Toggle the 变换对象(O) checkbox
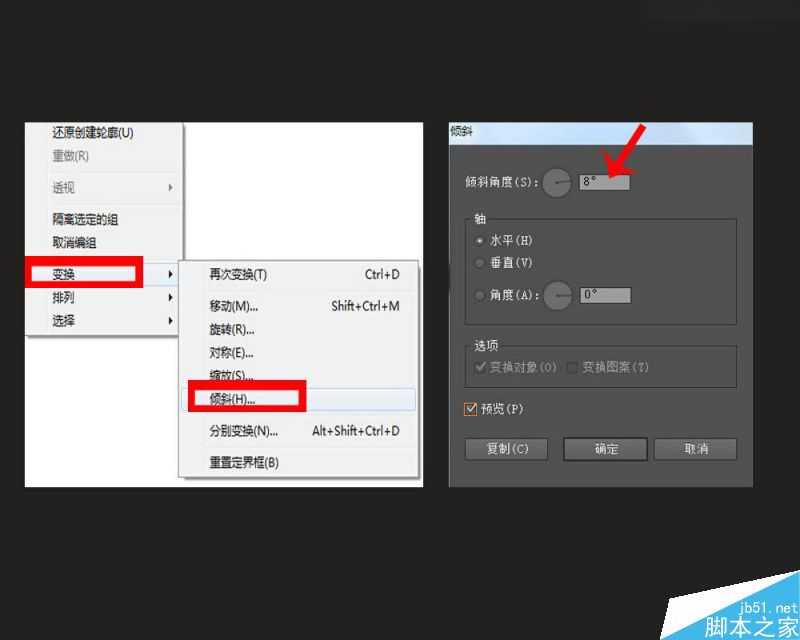The image size is (800, 640). click(481, 366)
